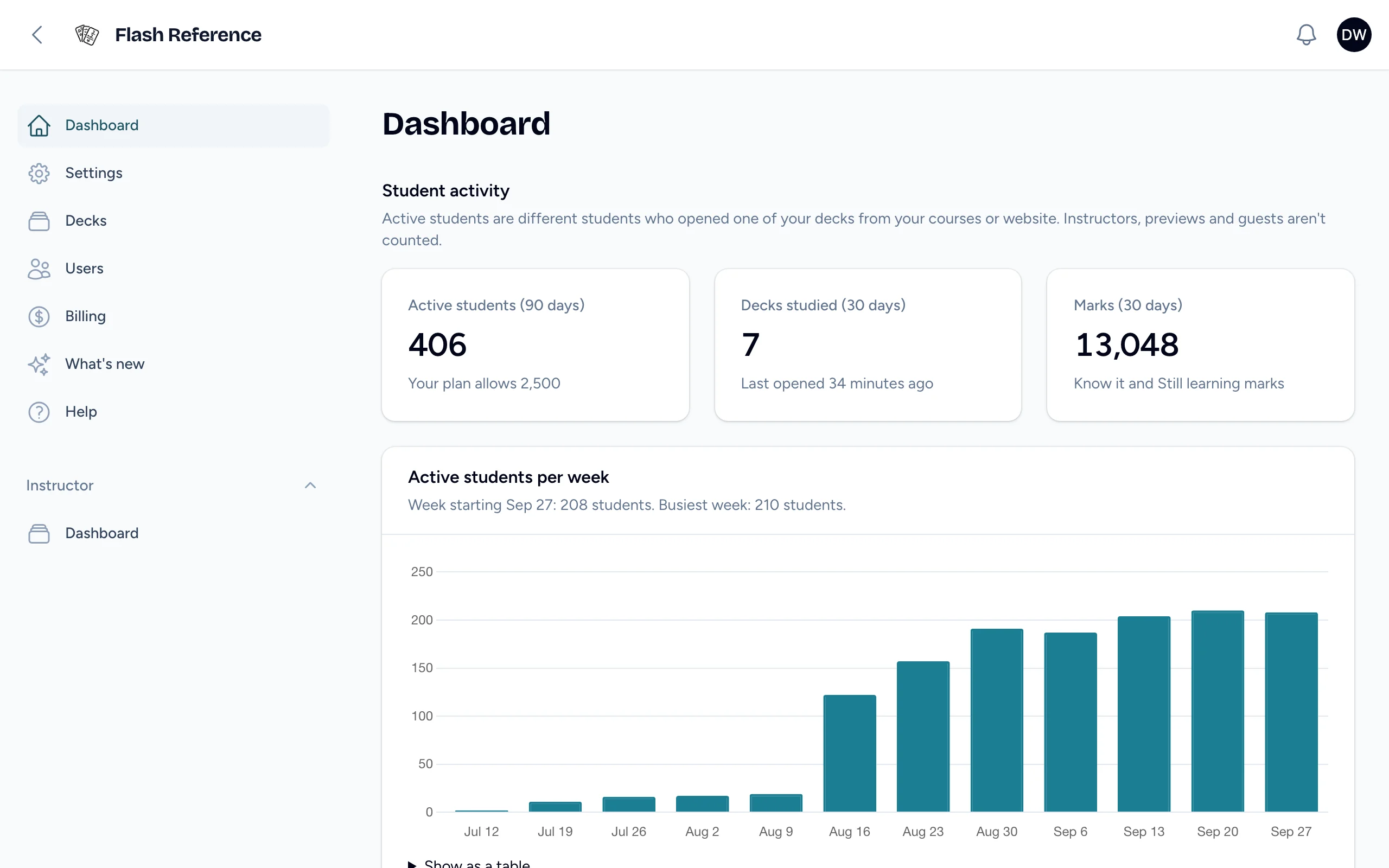Screen dimensions: 1389x868
Task: Open the Settings sidebar item
Action: [x=173, y=173]
